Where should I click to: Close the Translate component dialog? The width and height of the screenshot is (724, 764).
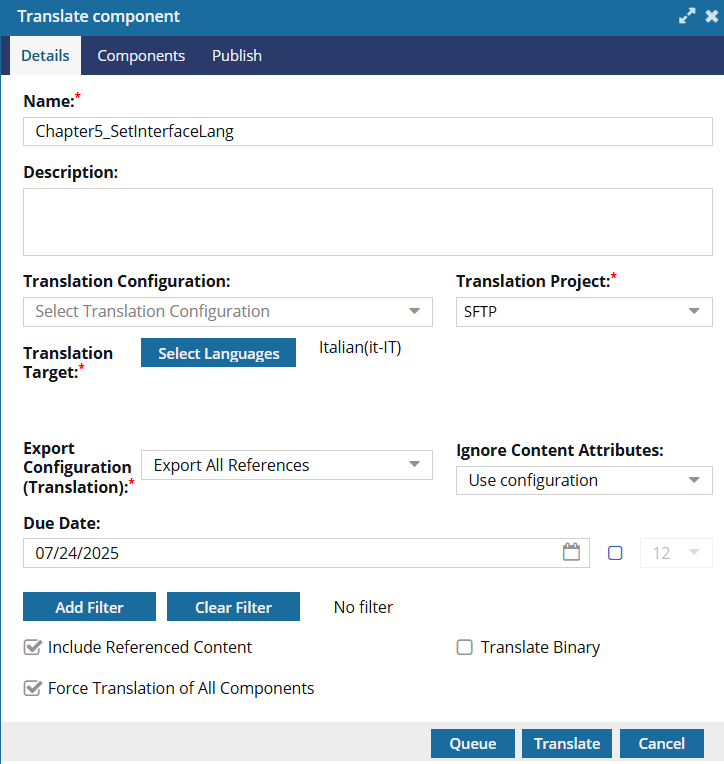(711, 17)
